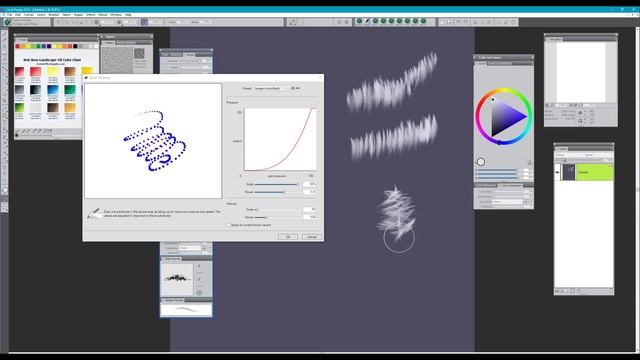Select the black swatch in mixer colors
640x360 pixels.
75,46
